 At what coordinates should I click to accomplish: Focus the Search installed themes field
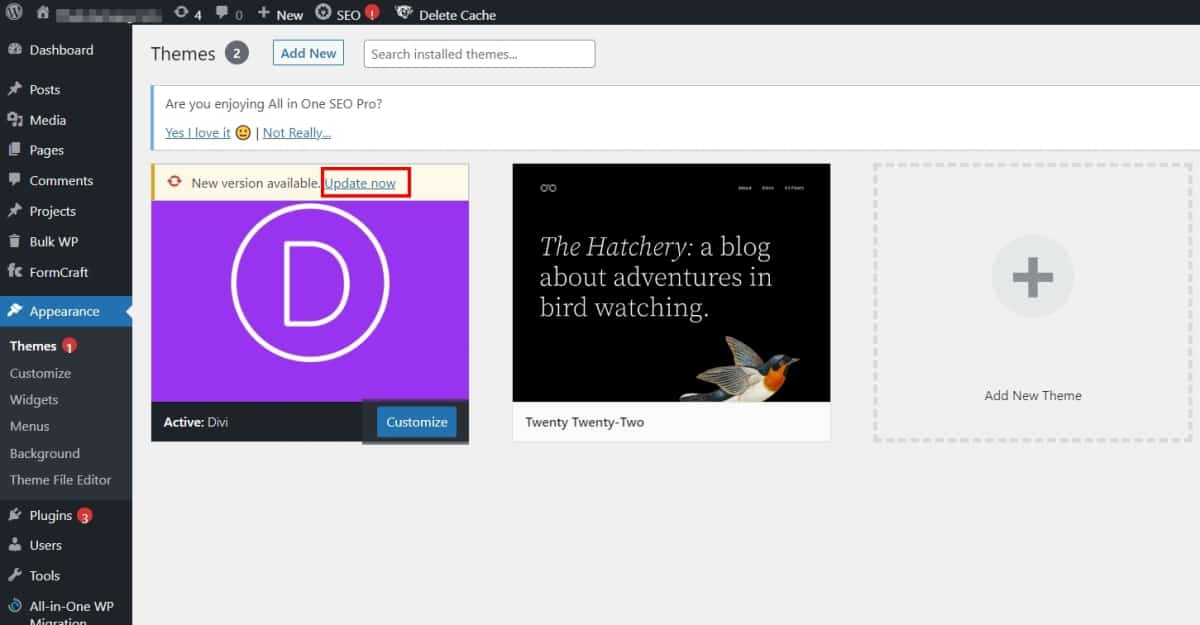pyautogui.click(x=479, y=54)
